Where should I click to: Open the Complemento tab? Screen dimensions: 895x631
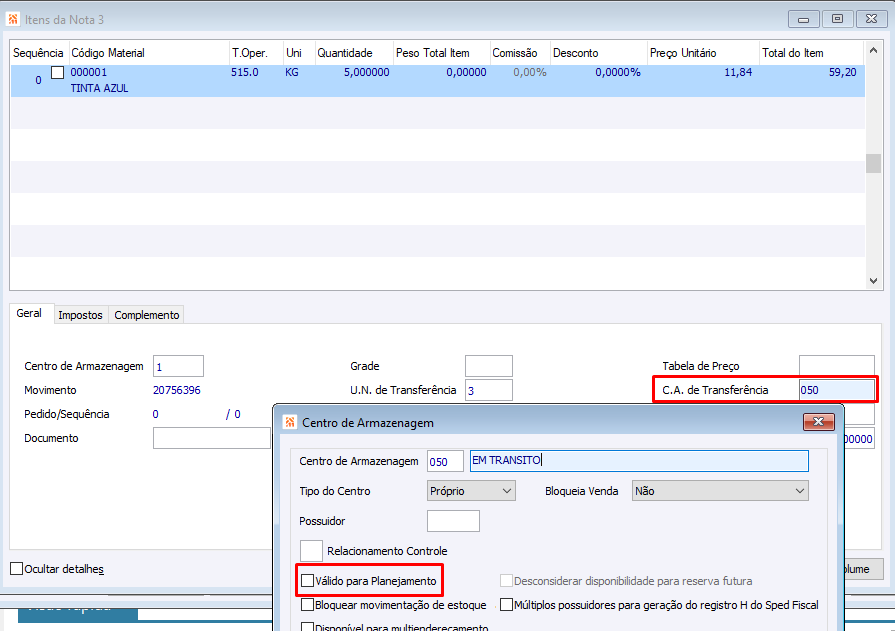pos(147,315)
